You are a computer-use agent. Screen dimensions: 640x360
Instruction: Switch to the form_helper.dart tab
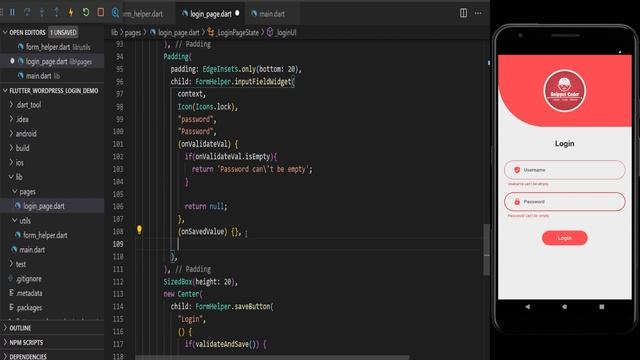tap(143, 14)
